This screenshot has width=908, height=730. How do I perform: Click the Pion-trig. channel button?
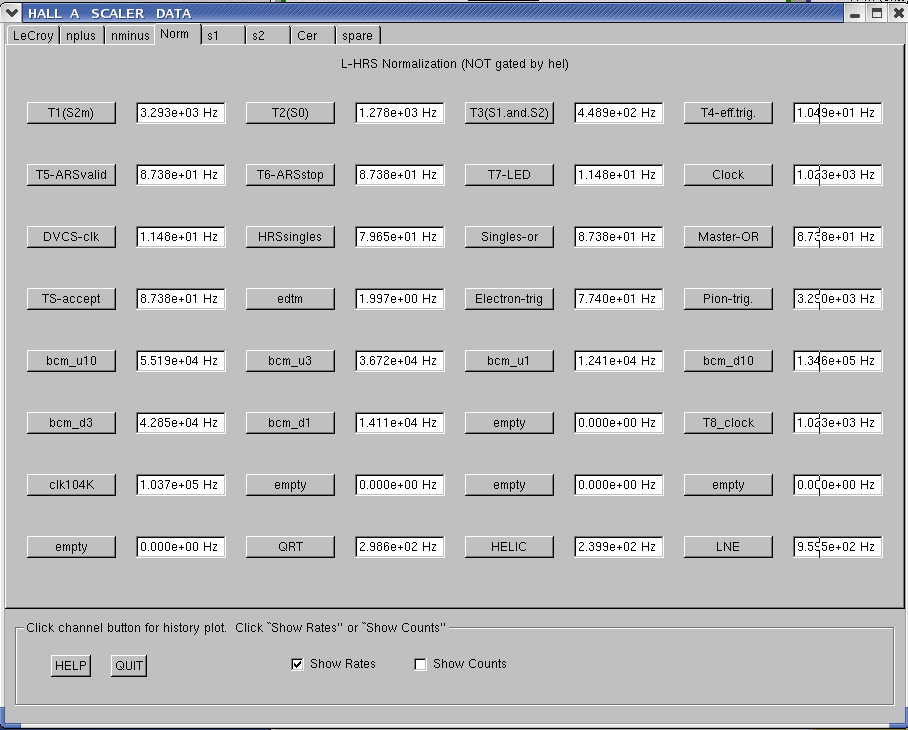click(x=728, y=299)
